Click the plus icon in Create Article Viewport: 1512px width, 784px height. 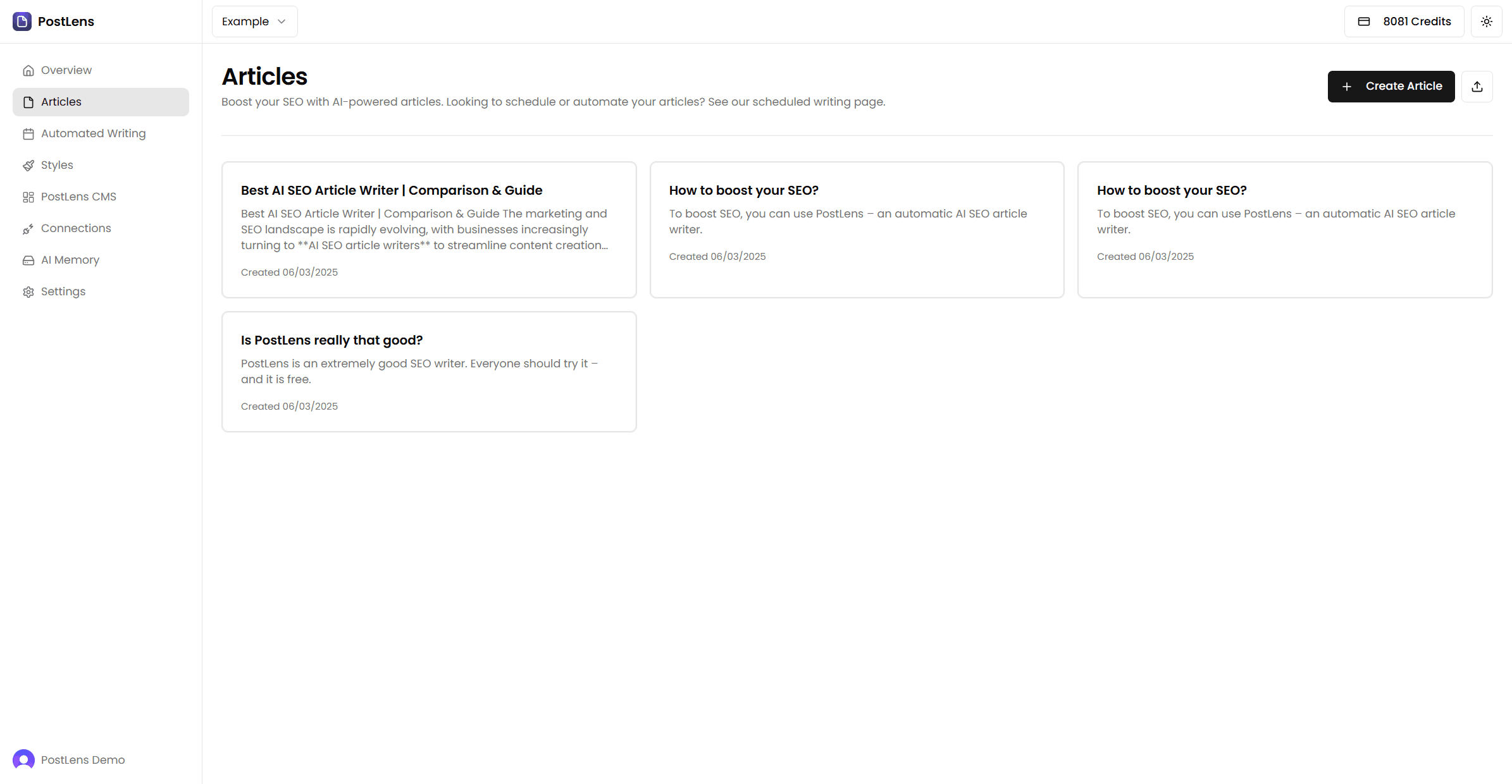[1347, 87]
